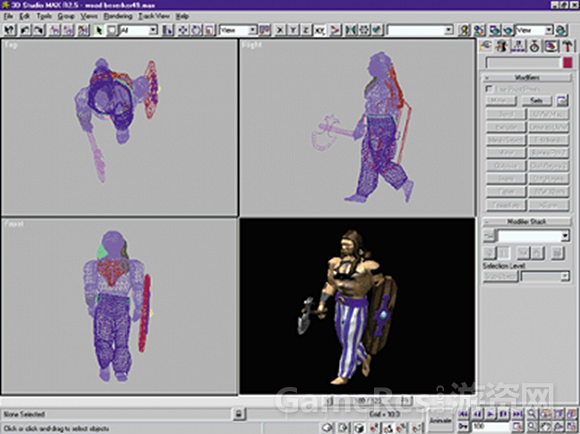
Task: Open the named selection sets dropdown
Action: coord(420,30)
